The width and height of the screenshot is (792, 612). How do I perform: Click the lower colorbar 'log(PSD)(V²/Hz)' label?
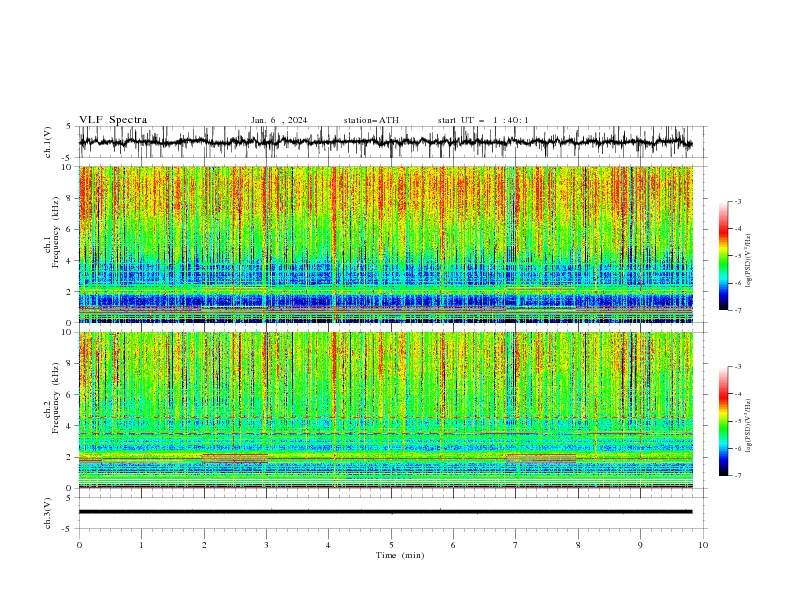pos(749,425)
